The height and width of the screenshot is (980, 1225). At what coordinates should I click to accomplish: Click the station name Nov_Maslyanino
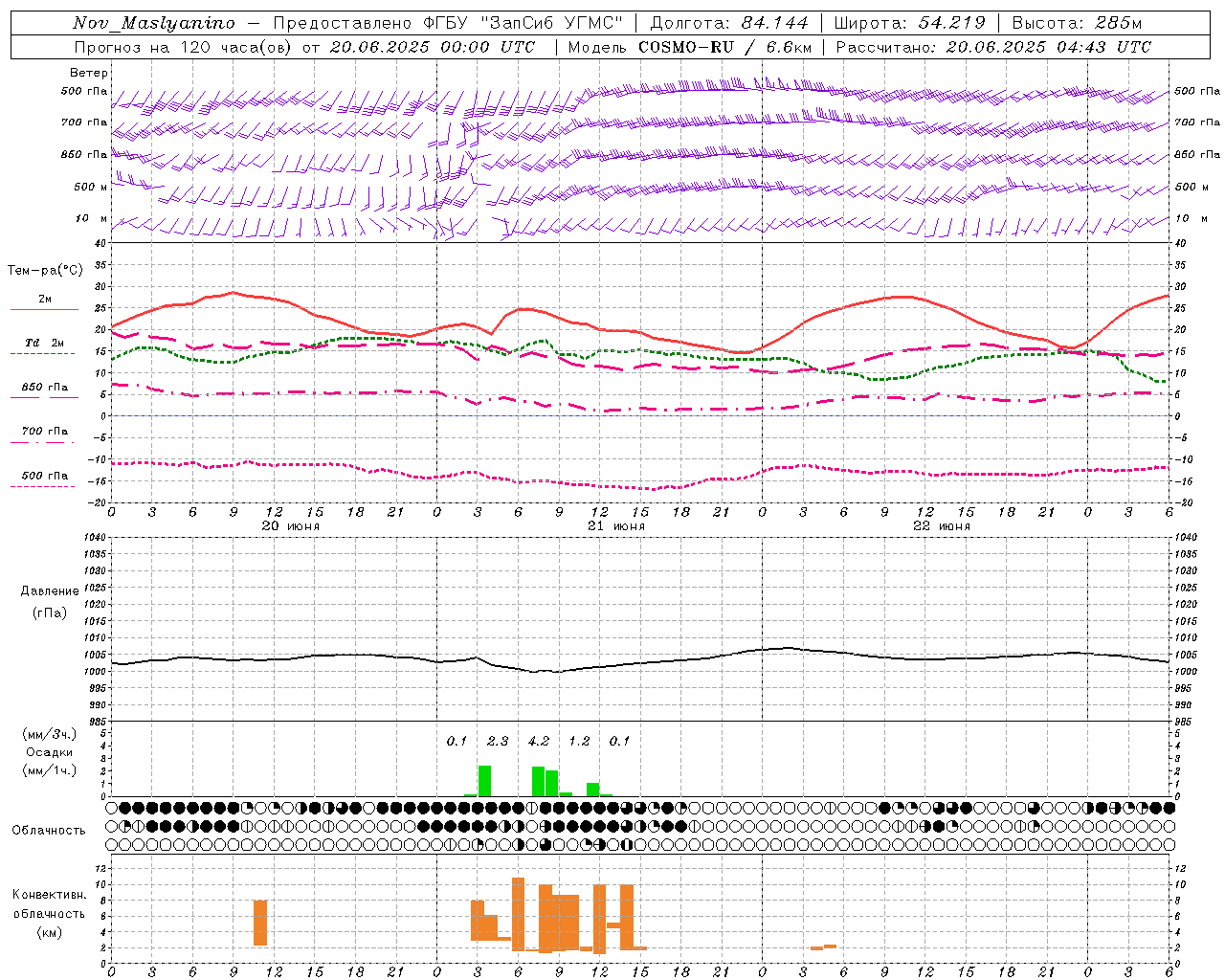(x=154, y=23)
